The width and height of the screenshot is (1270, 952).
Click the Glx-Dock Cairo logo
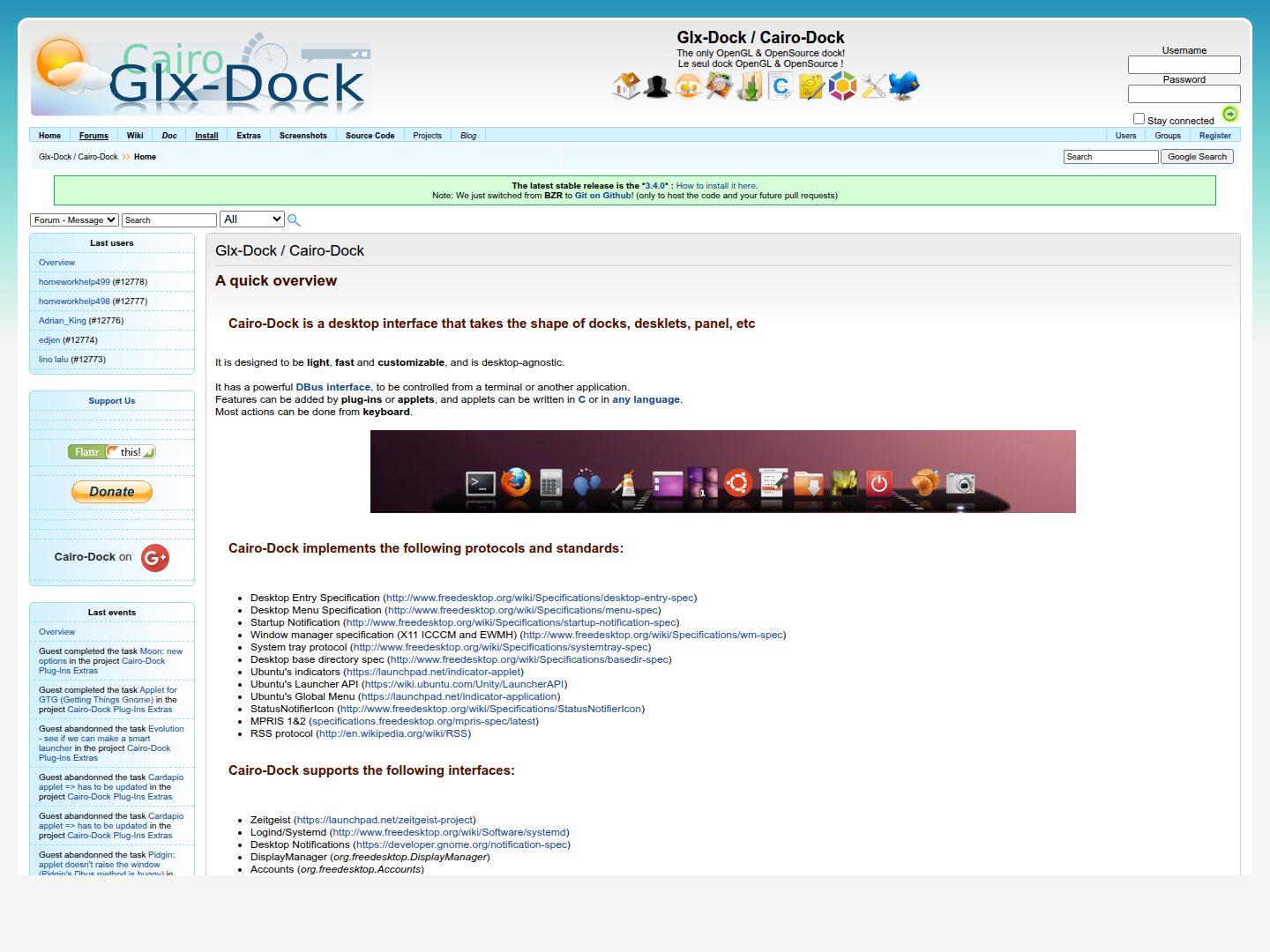click(201, 75)
